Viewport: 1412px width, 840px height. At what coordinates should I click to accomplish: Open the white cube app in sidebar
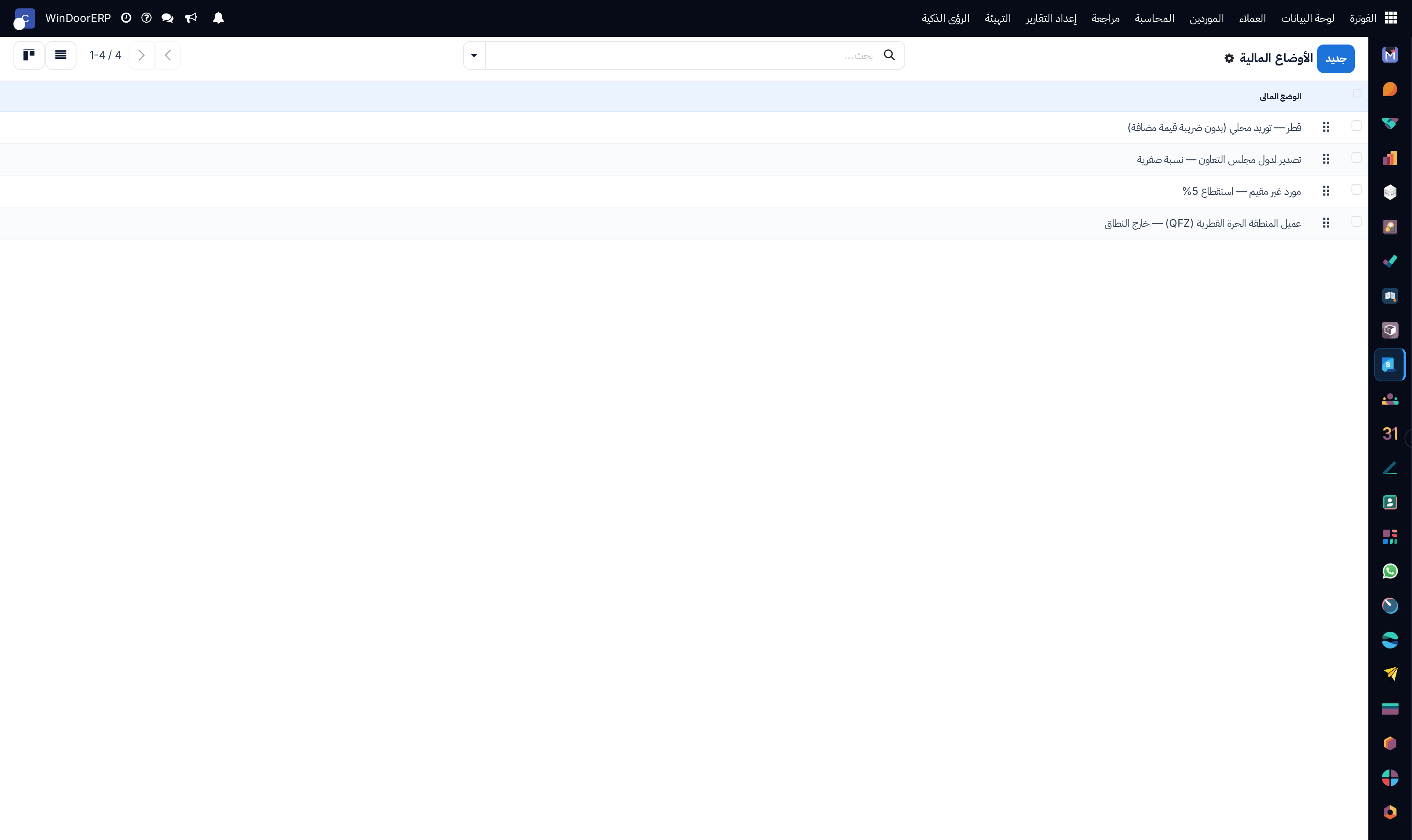(1389, 192)
